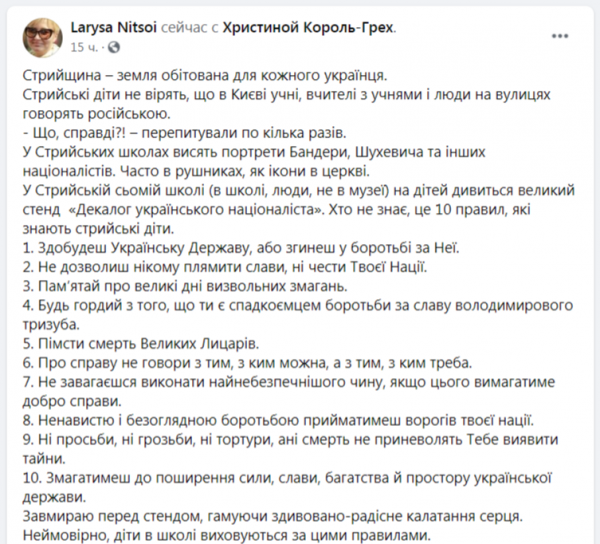Open the Larysa Nitsoi author name link
The width and height of the screenshot is (600, 544).
pos(112,30)
